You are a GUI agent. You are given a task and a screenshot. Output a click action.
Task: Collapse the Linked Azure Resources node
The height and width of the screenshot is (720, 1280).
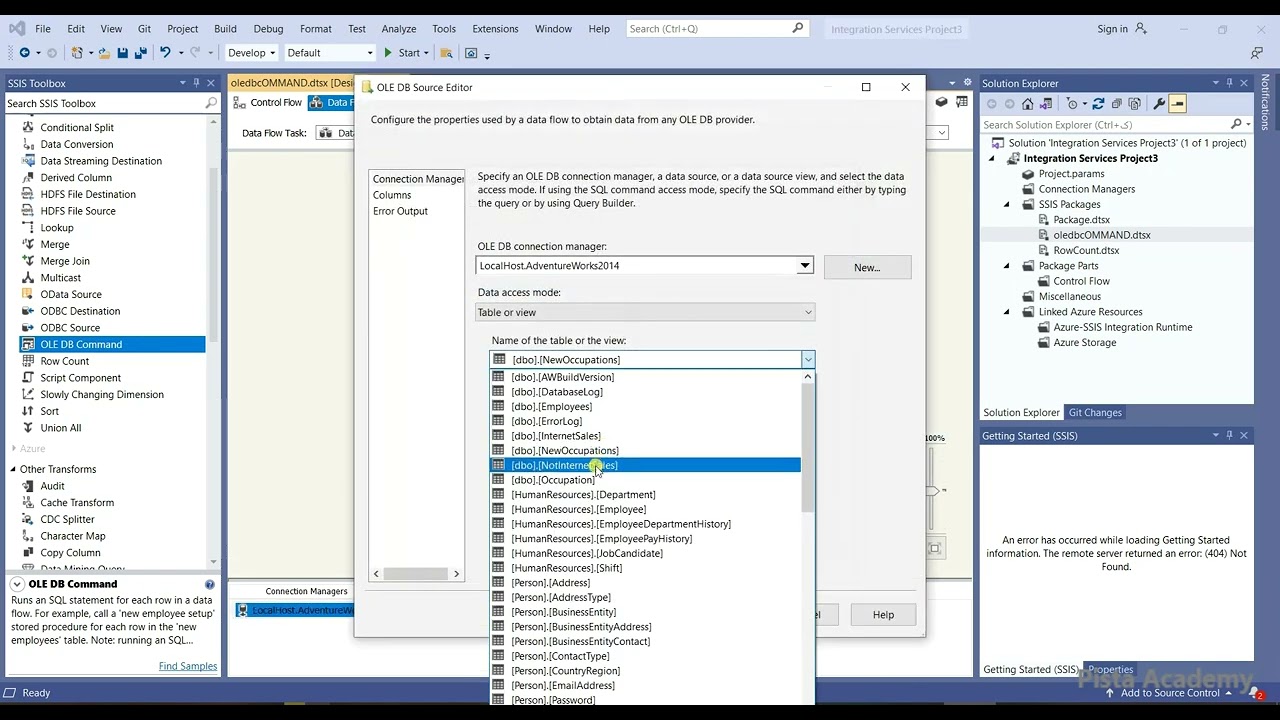tap(1008, 312)
